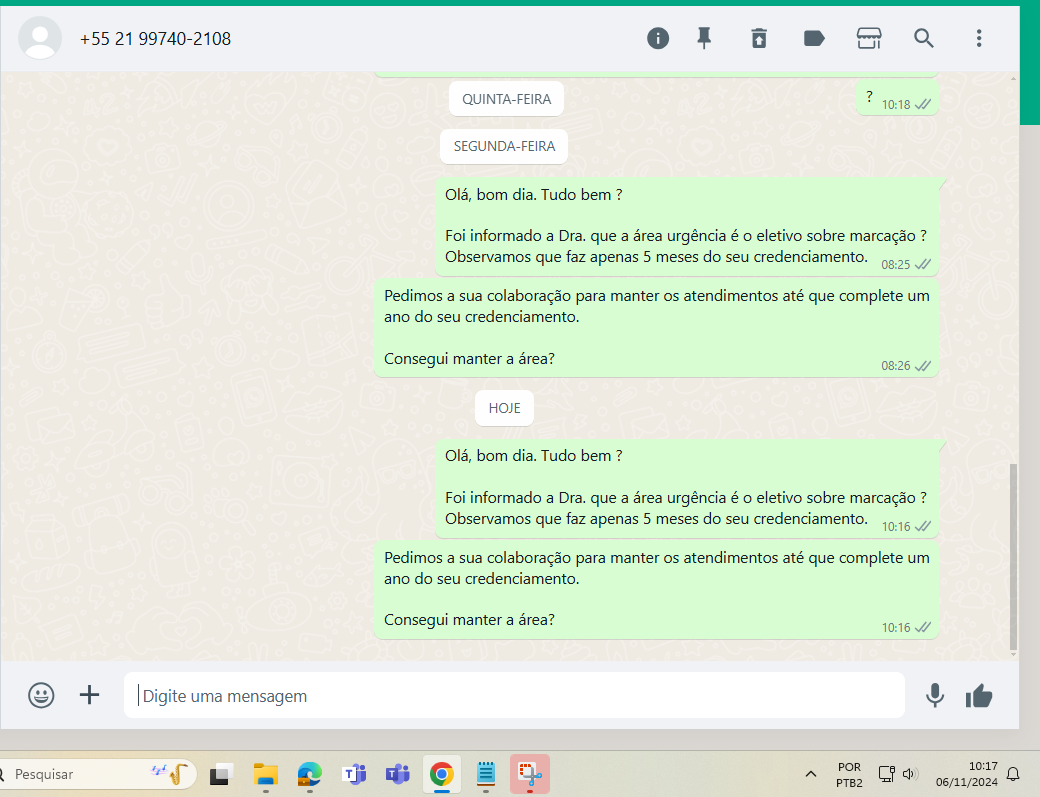
Task: Open the second purple Teams icon
Action: pyautogui.click(x=398, y=774)
